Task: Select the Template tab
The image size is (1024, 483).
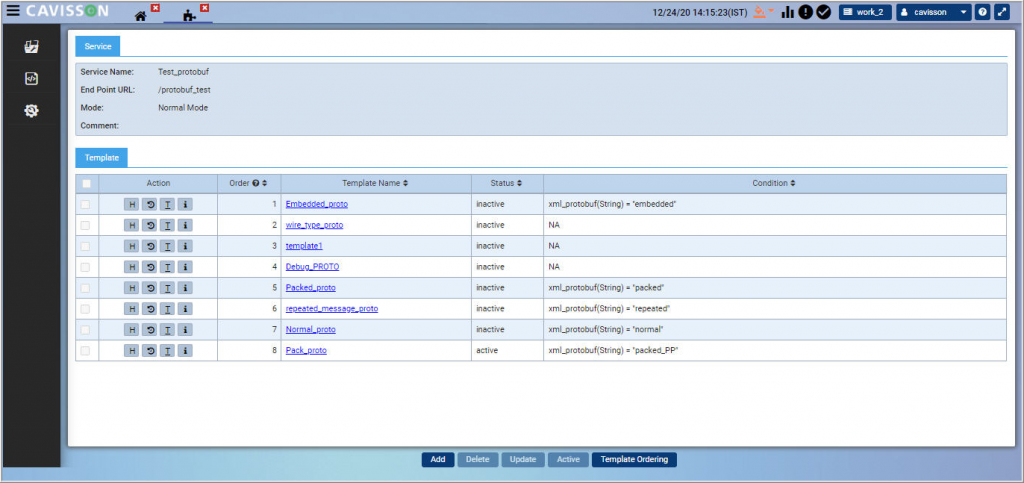Action: click(x=101, y=158)
